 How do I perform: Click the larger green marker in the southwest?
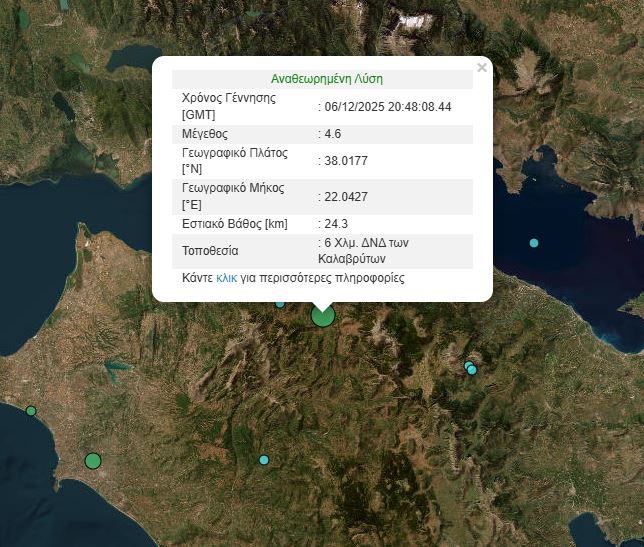93,461
